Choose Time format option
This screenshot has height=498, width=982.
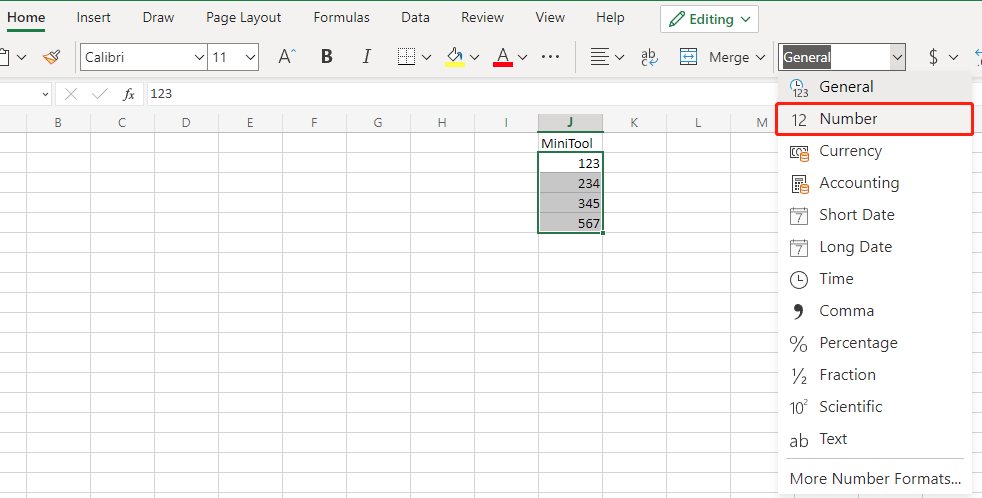[876, 279]
